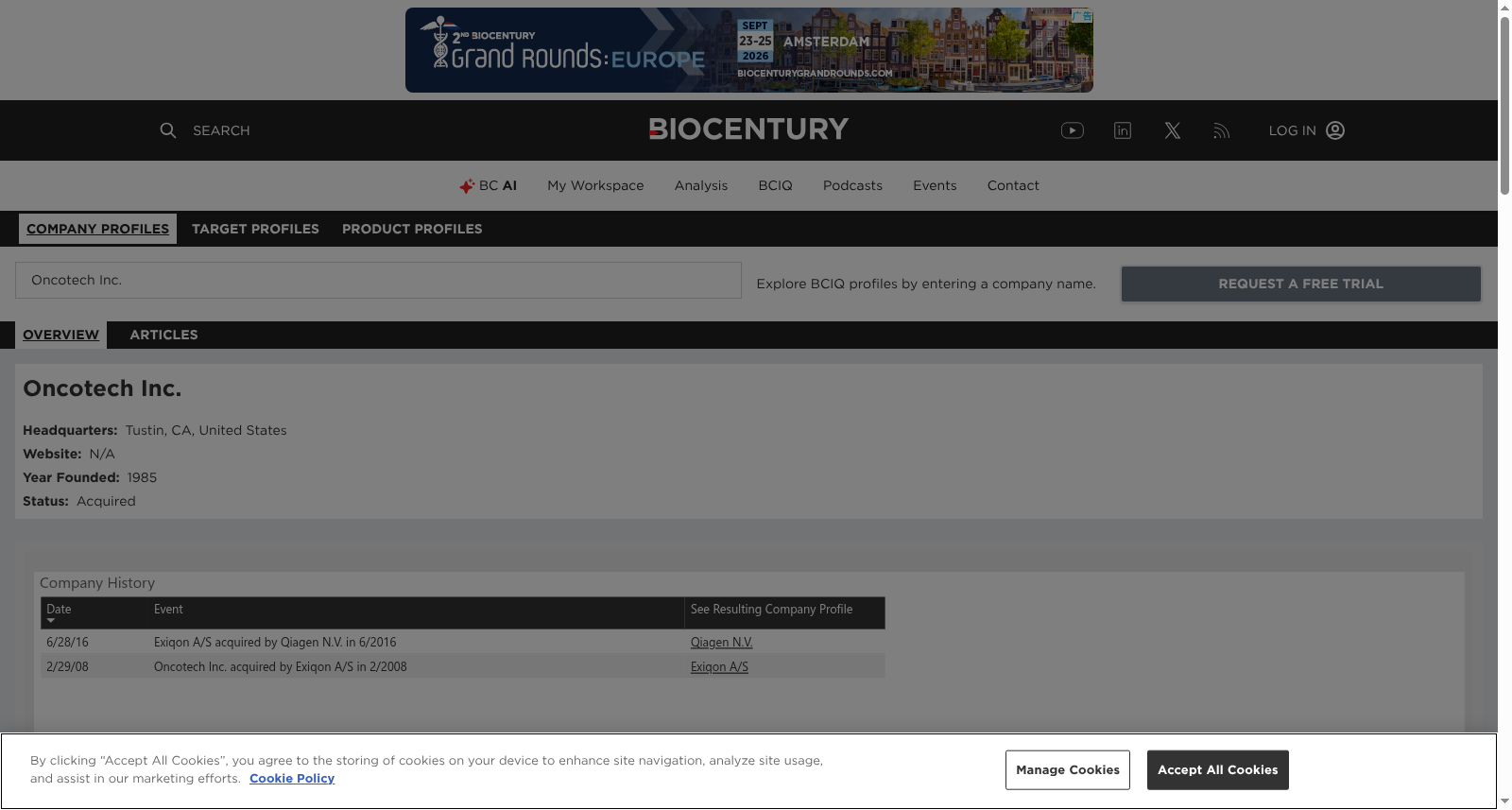The height and width of the screenshot is (810, 1512).
Task: Switch to Target Profiles tab
Action: (255, 229)
